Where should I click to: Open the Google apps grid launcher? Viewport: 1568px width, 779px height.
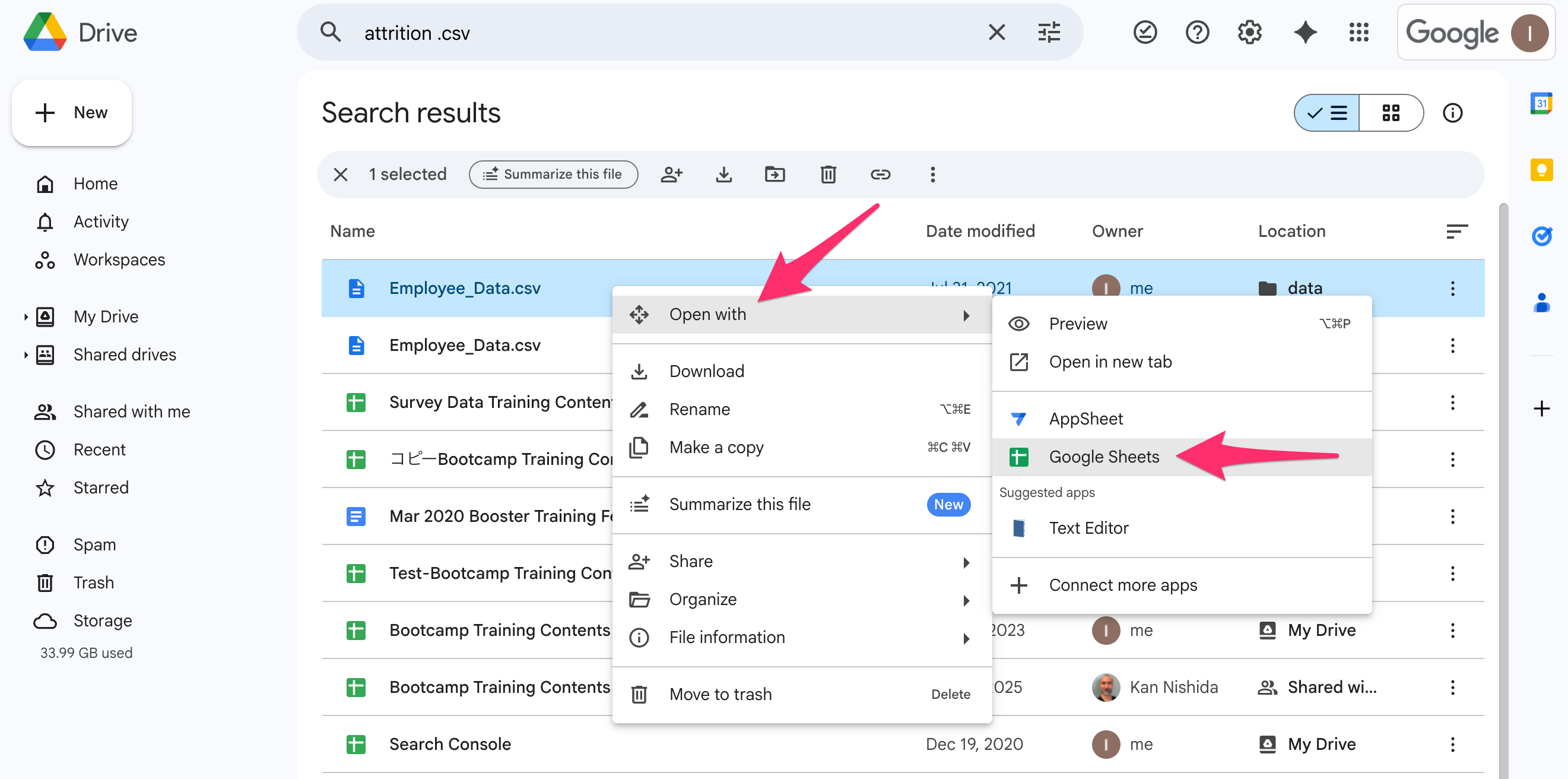tap(1358, 32)
